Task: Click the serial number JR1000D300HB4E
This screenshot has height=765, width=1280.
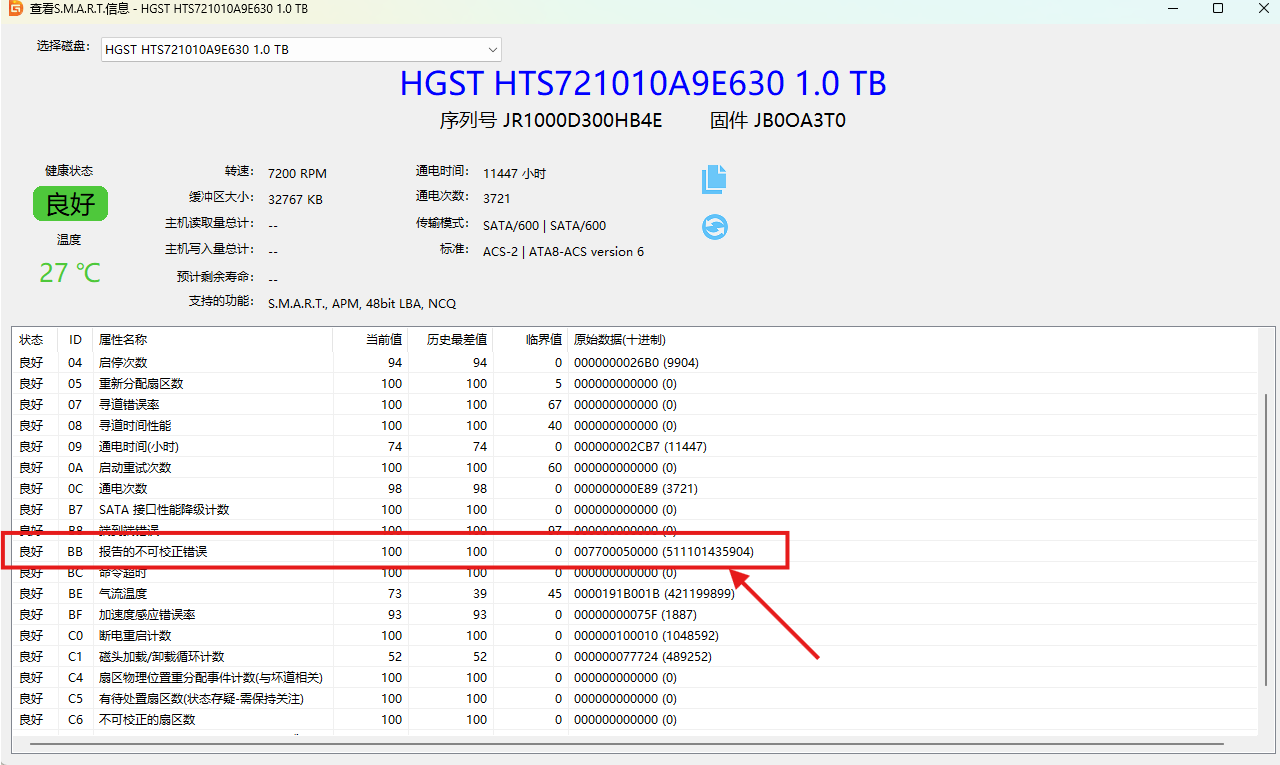Action: click(583, 121)
